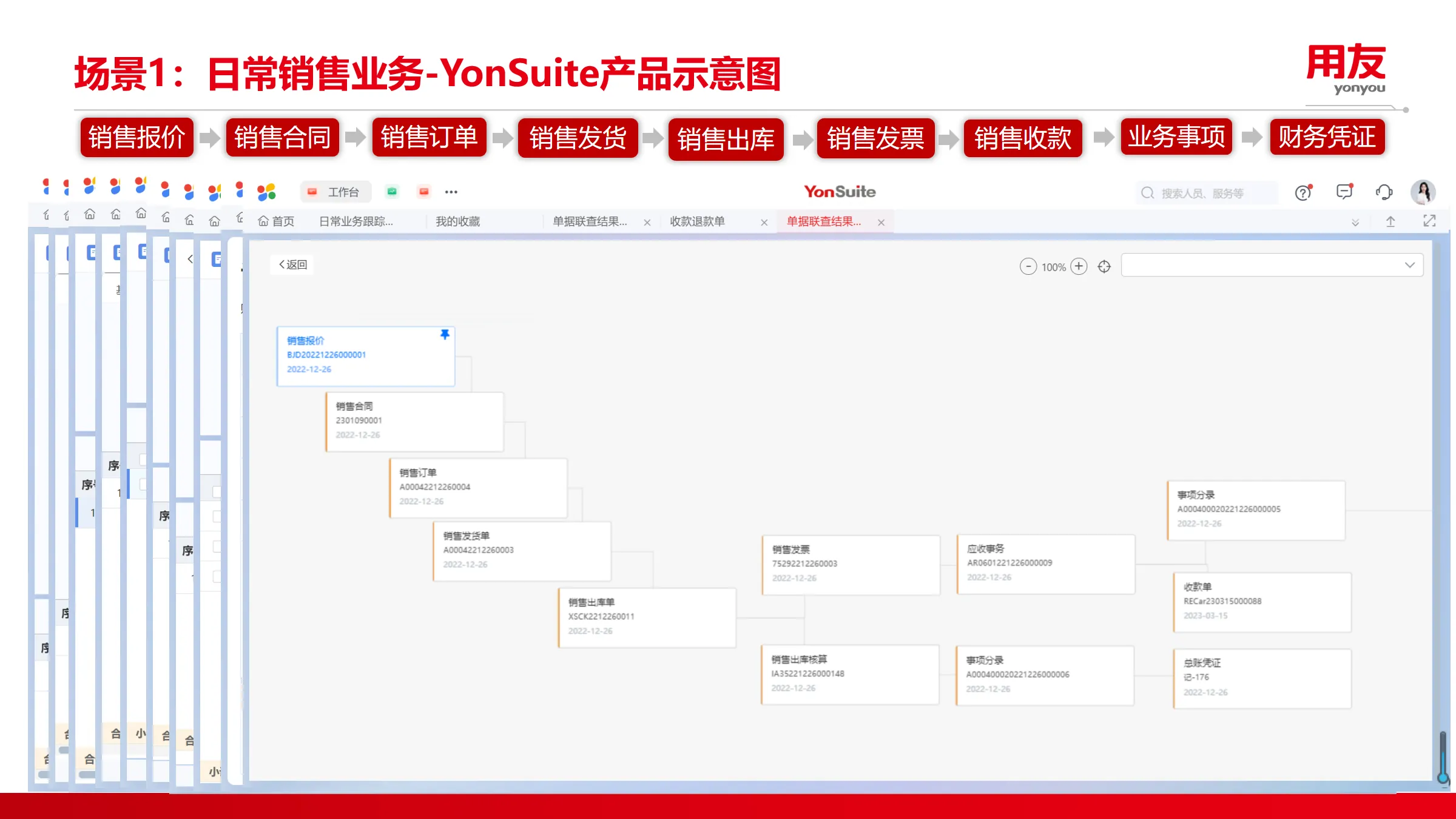Select the 销售合同 2301090001 card
The height and width of the screenshot is (819, 1456).
pos(415,422)
